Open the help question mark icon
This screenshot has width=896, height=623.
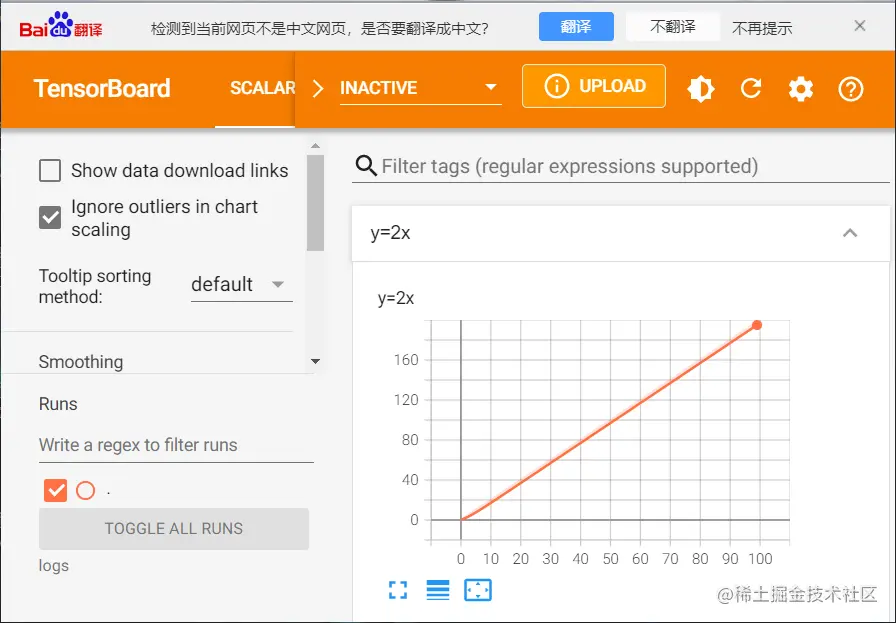click(851, 89)
